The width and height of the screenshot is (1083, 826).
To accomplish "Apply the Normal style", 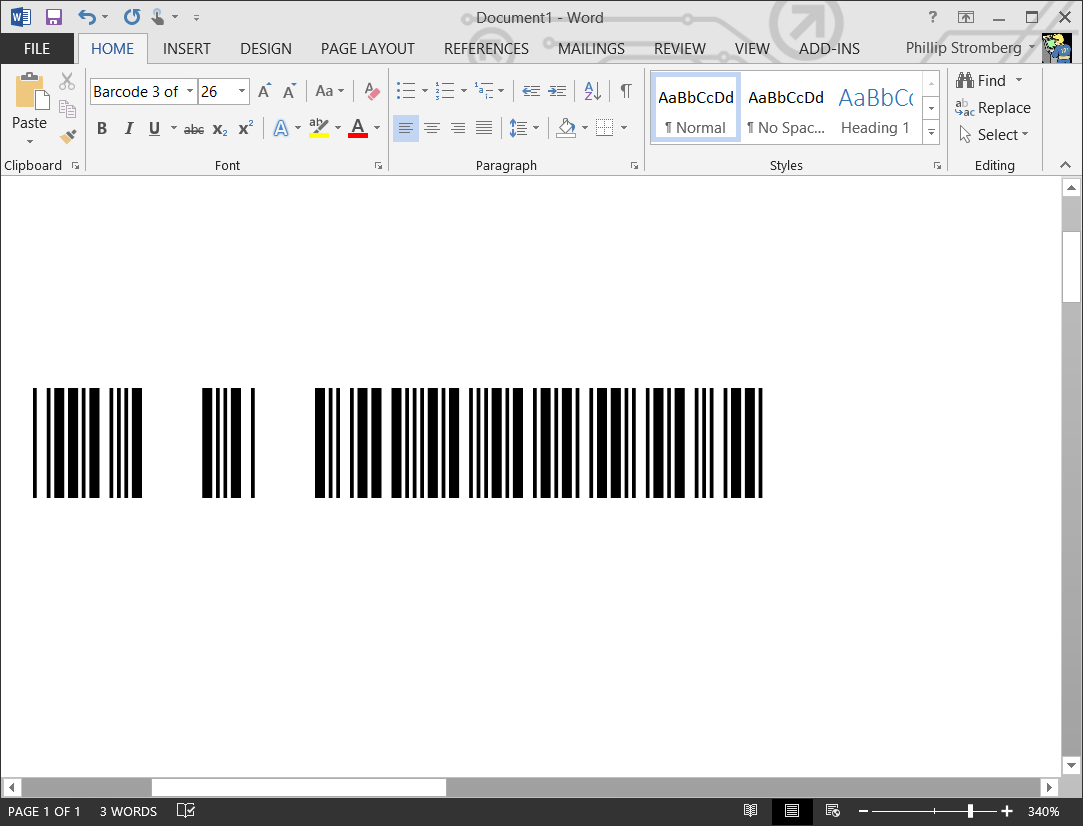I will click(x=696, y=108).
